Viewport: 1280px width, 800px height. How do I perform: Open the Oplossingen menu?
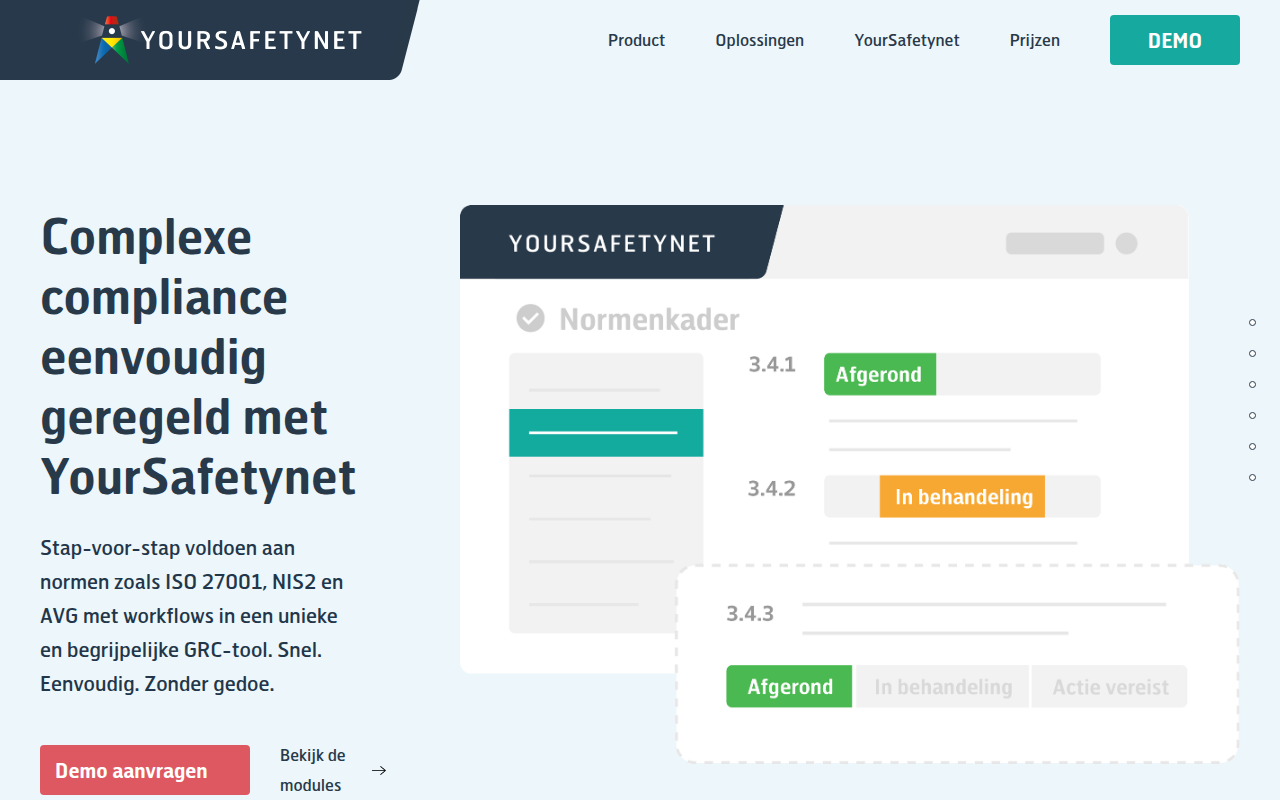pyautogui.click(x=759, y=40)
